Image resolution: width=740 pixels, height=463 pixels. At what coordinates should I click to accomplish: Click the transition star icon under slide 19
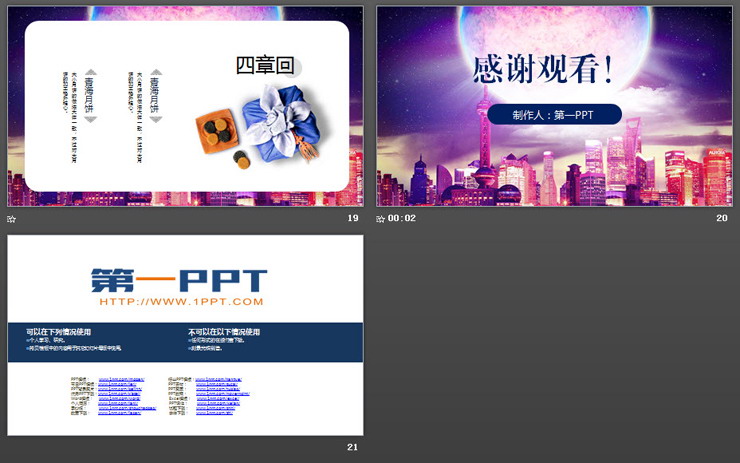(12, 219)
